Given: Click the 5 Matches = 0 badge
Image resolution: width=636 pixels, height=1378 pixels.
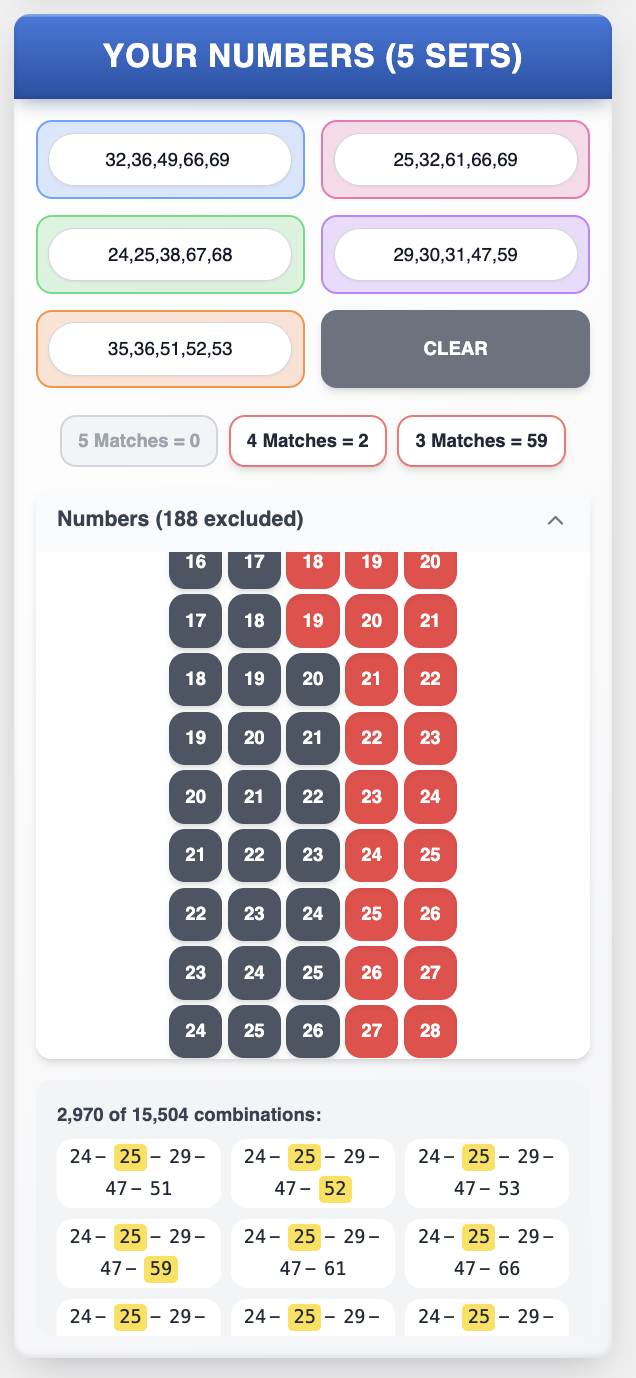Looking at the screenshot, I should 138,441.
